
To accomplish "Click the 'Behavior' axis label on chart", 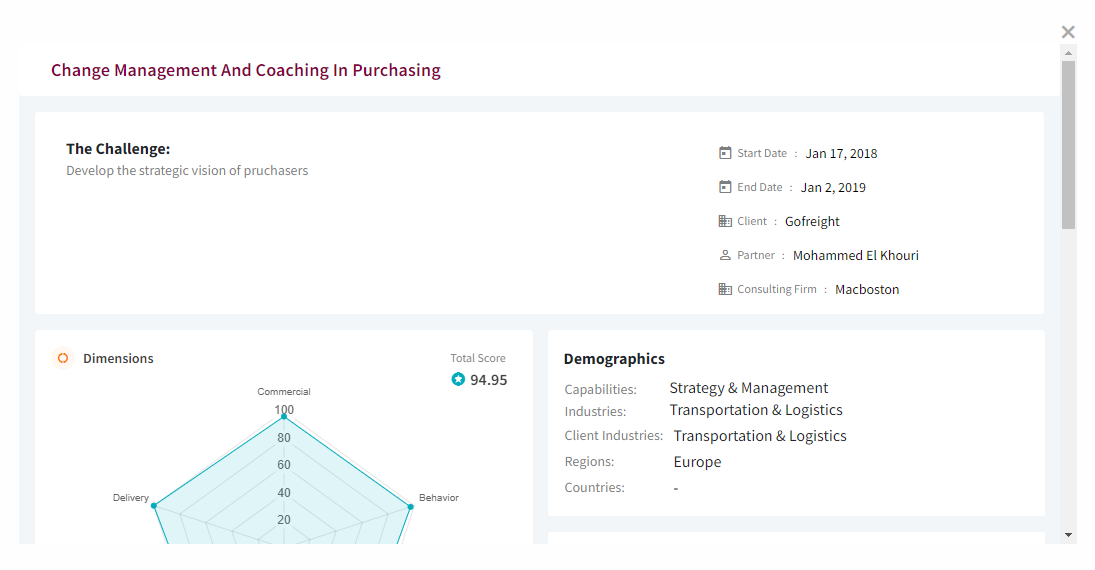I will point(439,498).
